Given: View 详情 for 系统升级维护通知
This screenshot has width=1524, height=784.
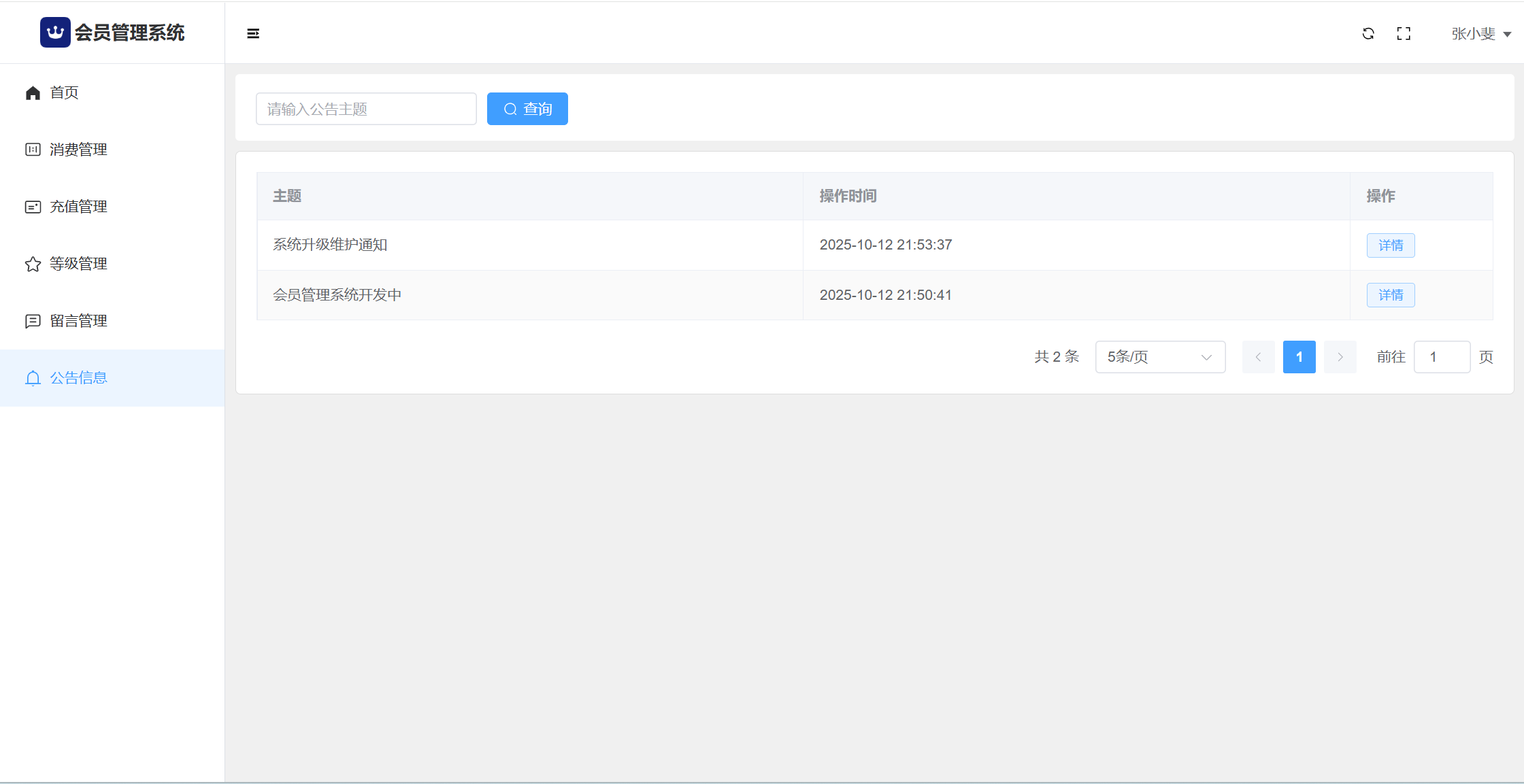Looking at the screenshot, I should (x=1391, y=245).
